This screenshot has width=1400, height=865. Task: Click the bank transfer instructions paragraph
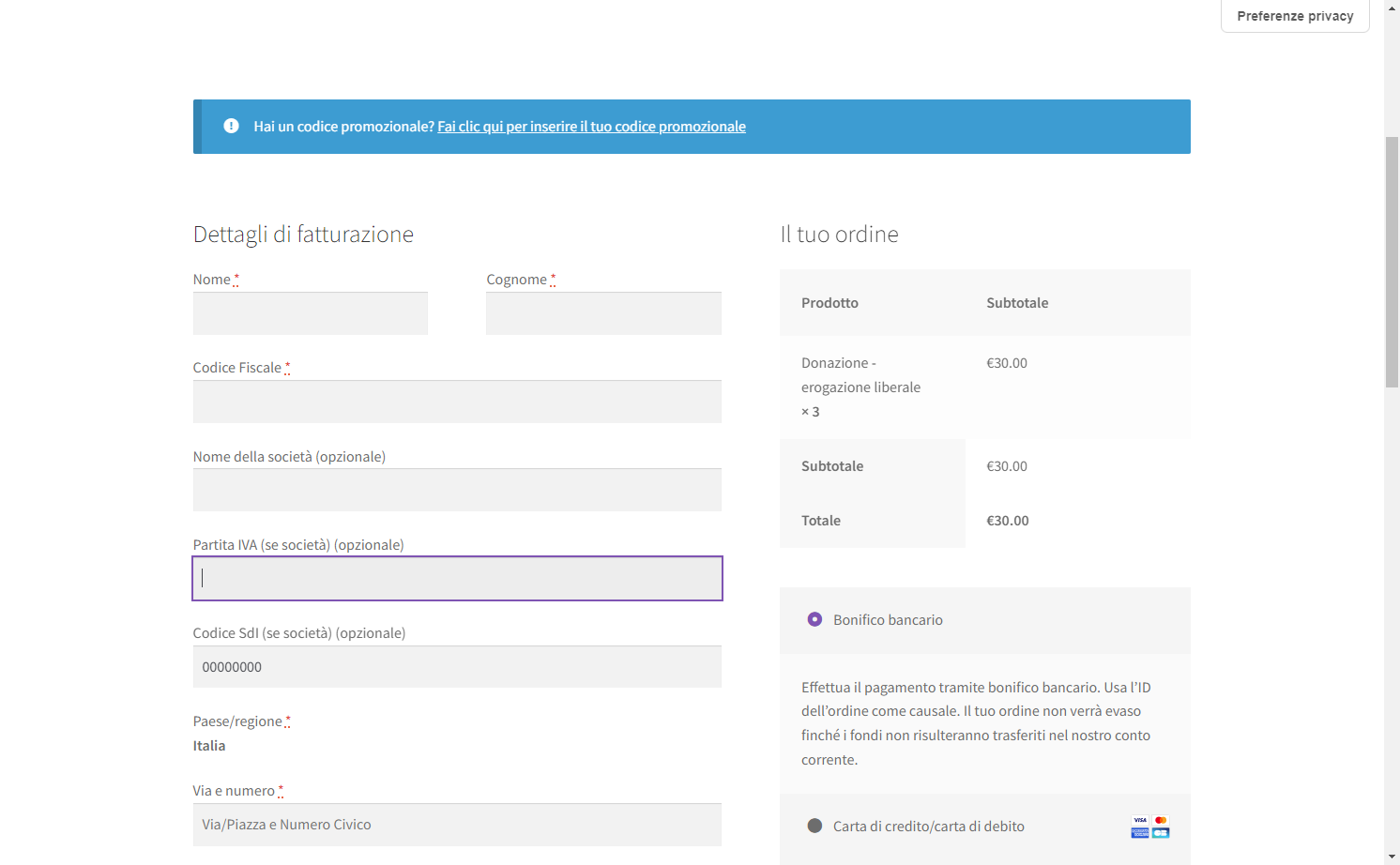click(976, 723)
